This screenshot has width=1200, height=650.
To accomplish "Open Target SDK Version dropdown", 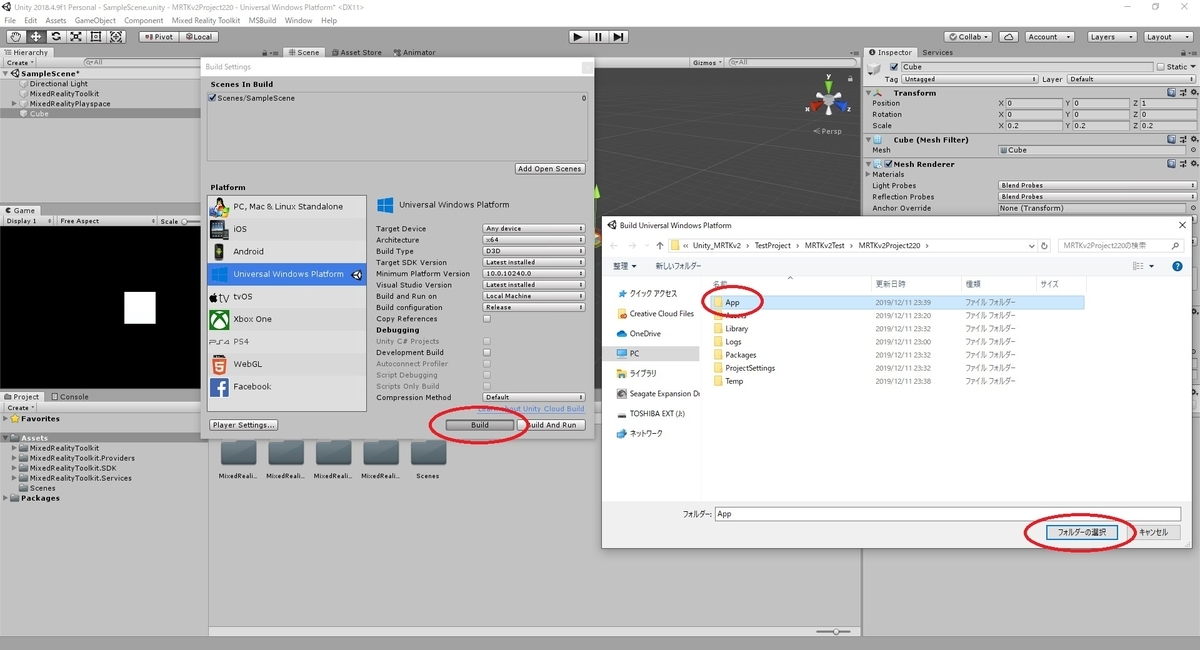I will [x=534, y=262].
